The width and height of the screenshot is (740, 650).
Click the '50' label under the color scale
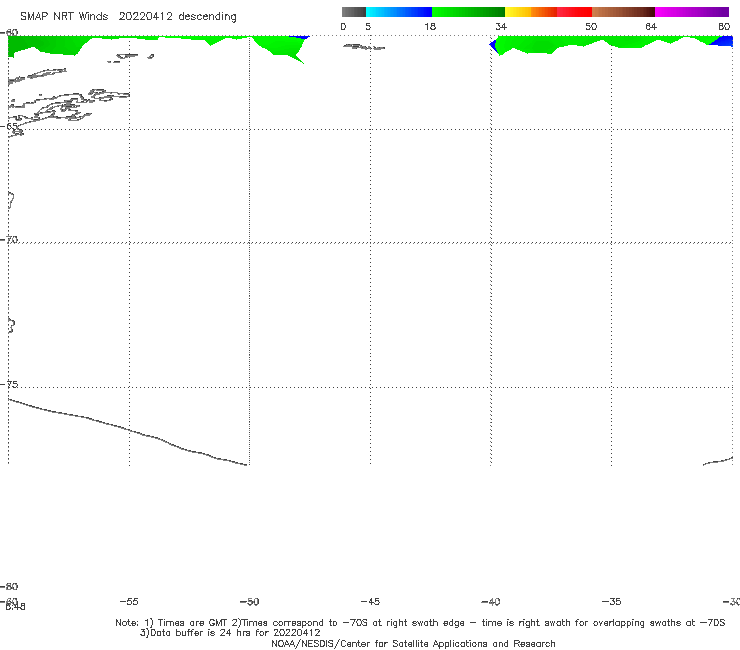pos(591,26)
